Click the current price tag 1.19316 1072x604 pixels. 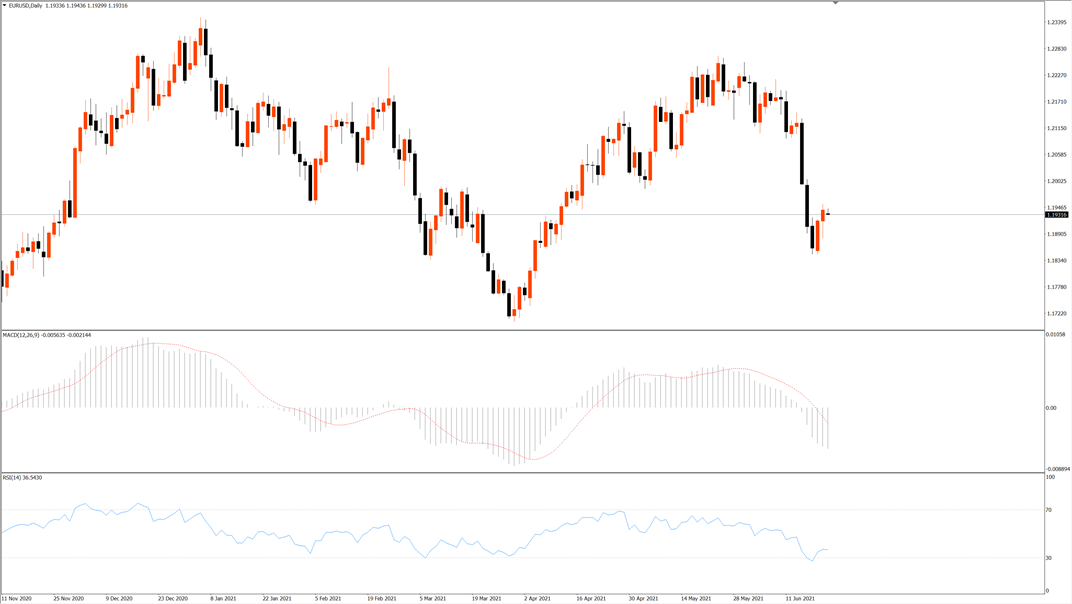1057,215
